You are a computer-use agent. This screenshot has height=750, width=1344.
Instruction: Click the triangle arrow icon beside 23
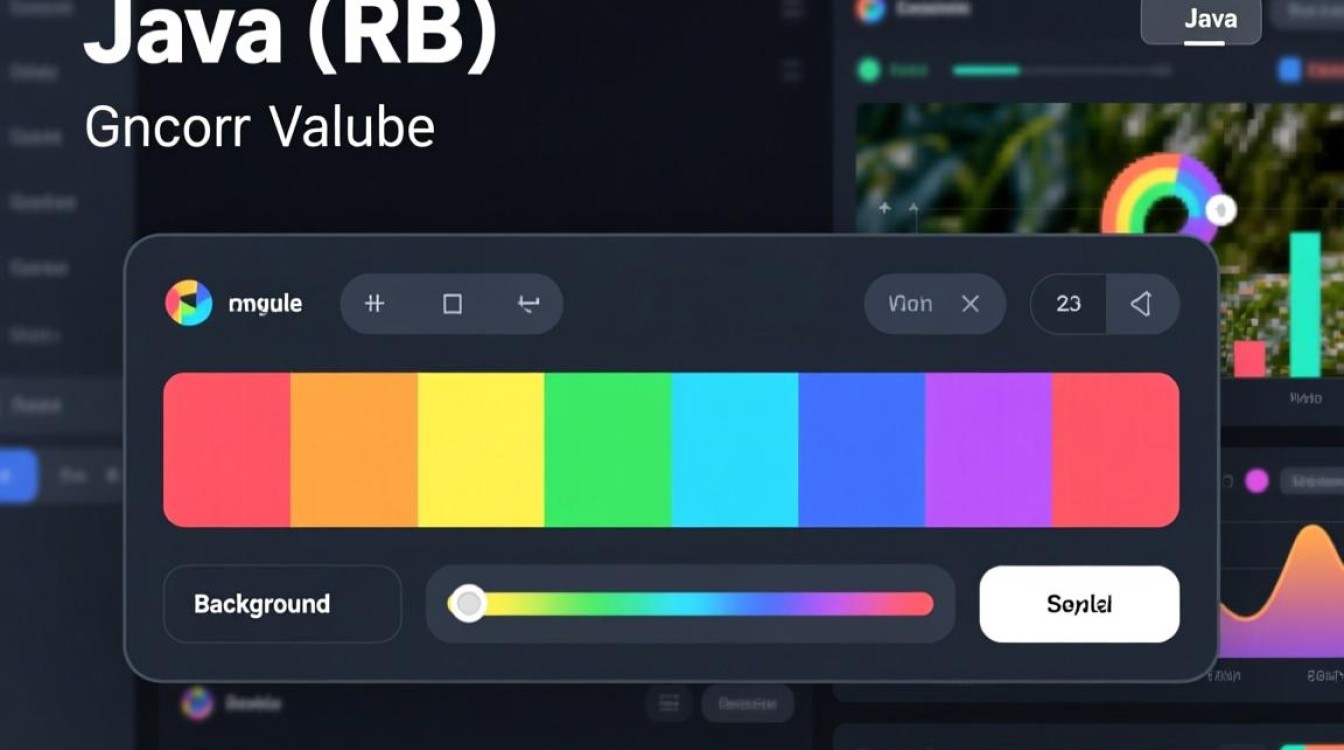click(1141, 304)
